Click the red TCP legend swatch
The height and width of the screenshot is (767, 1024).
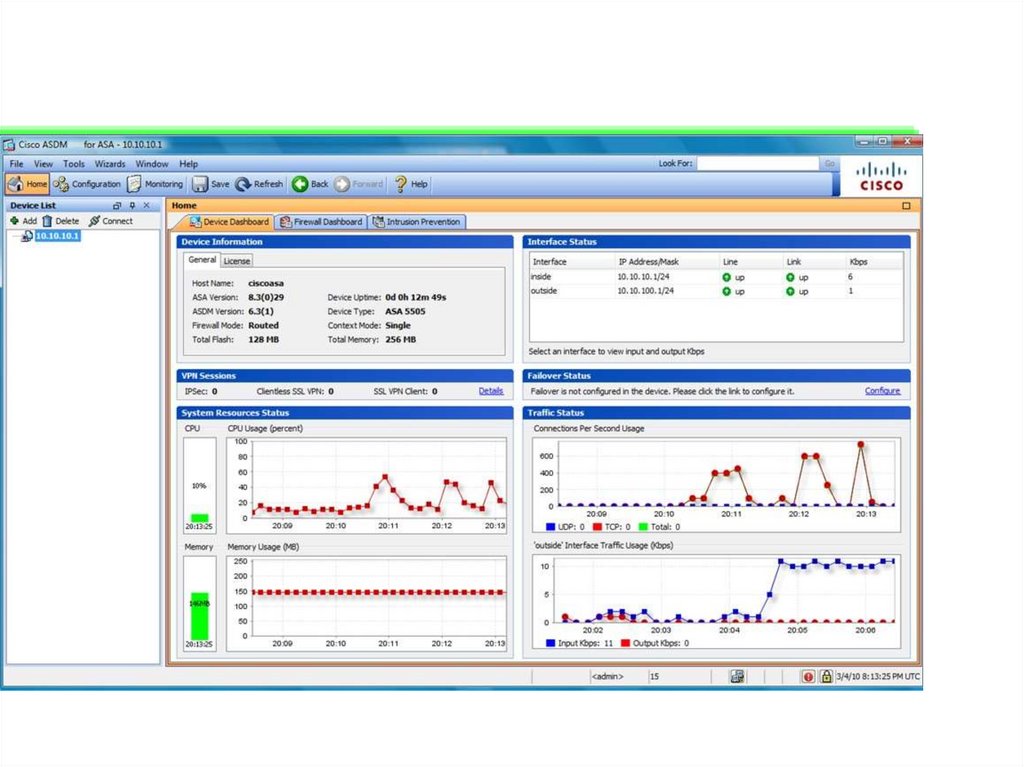point(597,527)
